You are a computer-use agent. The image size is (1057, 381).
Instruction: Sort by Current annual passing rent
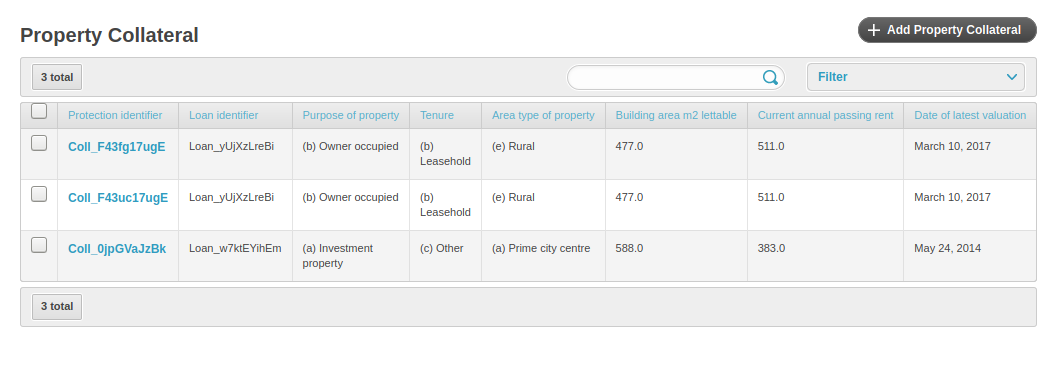pos(825,115)
